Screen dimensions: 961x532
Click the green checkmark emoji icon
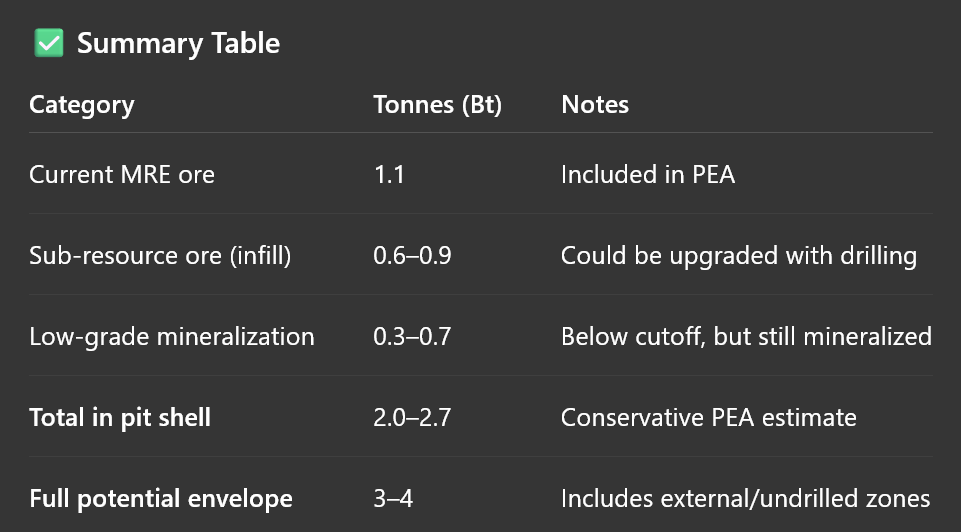pyautogui.click(x=48, y=44)
